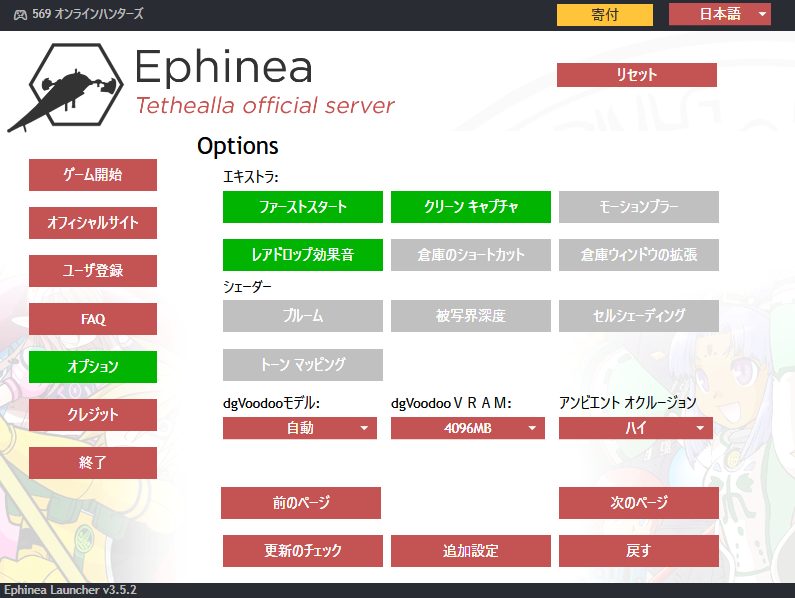
Task: Enable ブルーム shader
Action: (303, 316)
